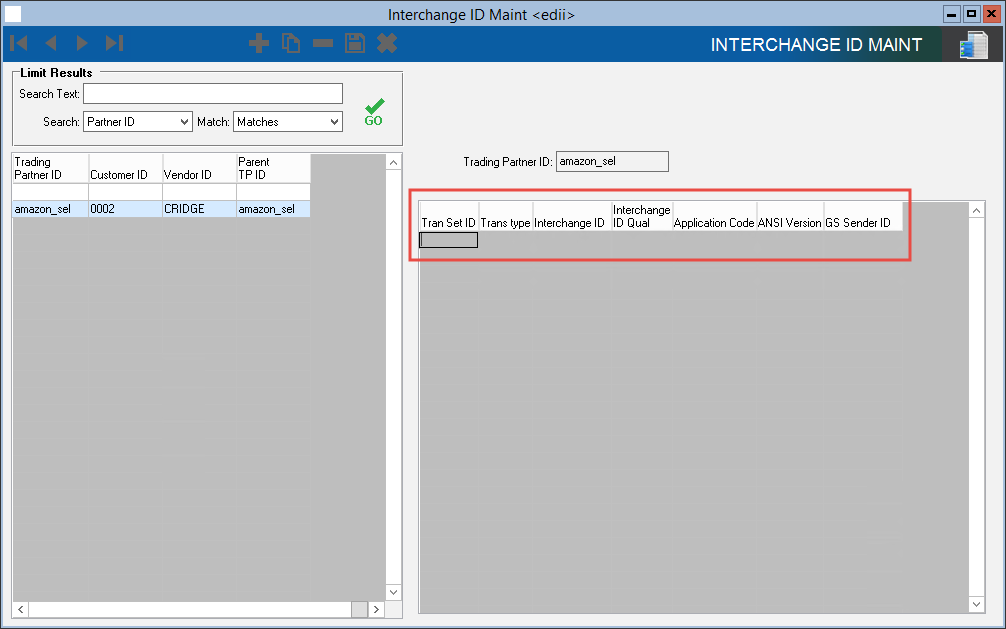The width and height of the screenshot is (1006, 629).
Task: Type in the Search Text field
Action: [x=212, y=94]
